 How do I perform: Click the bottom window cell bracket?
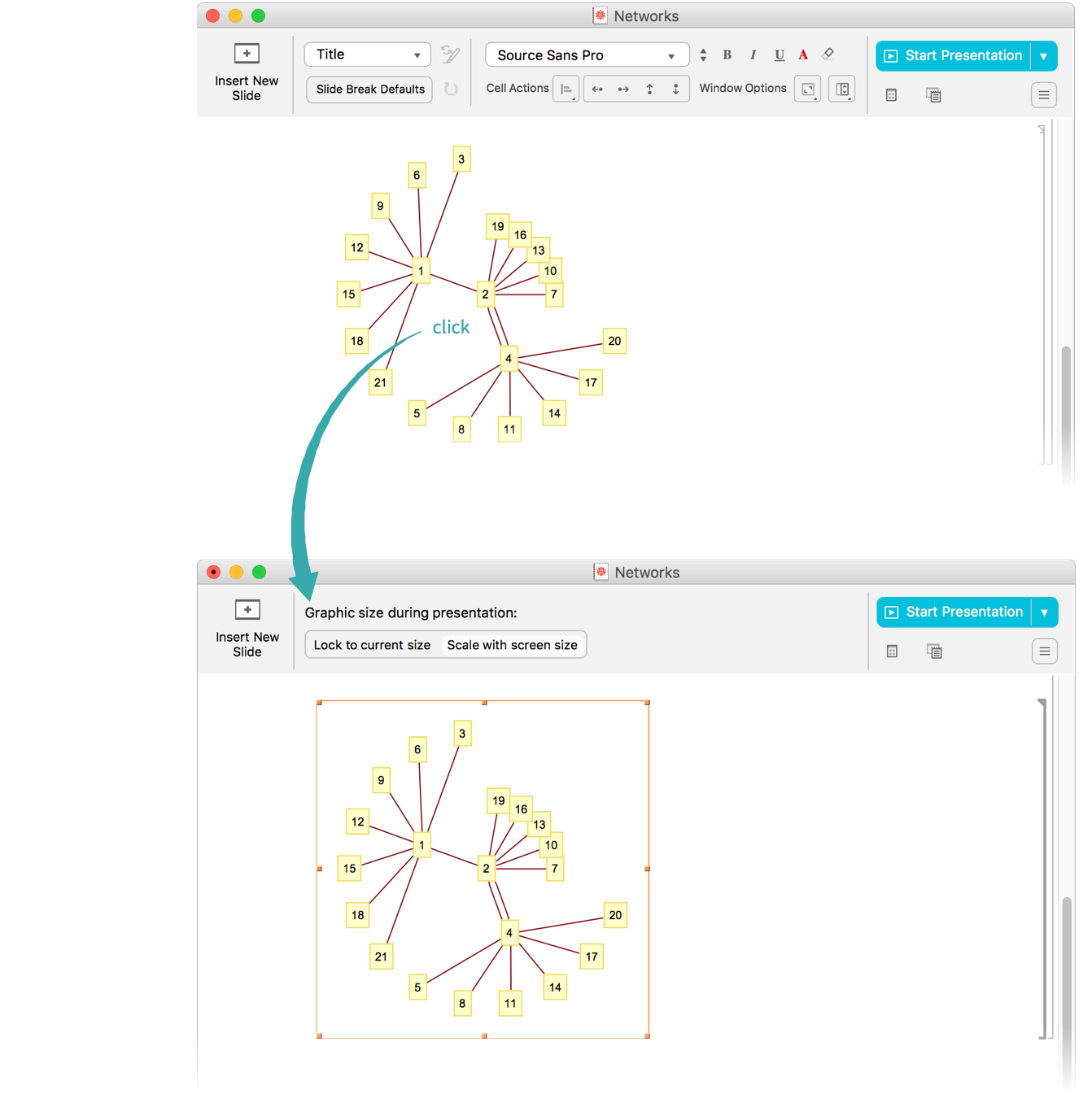coord(1043,869)
